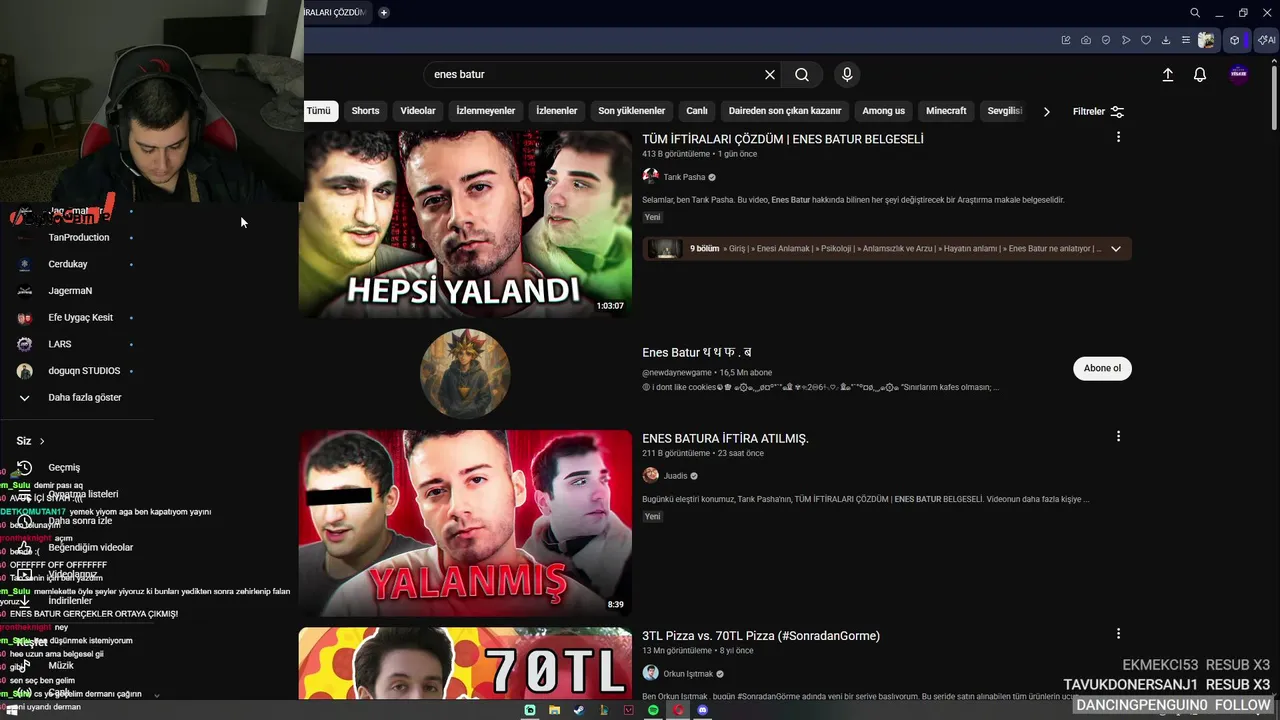Open the notifications bell
1280x720 pixels.
(x=1200, y=75)
